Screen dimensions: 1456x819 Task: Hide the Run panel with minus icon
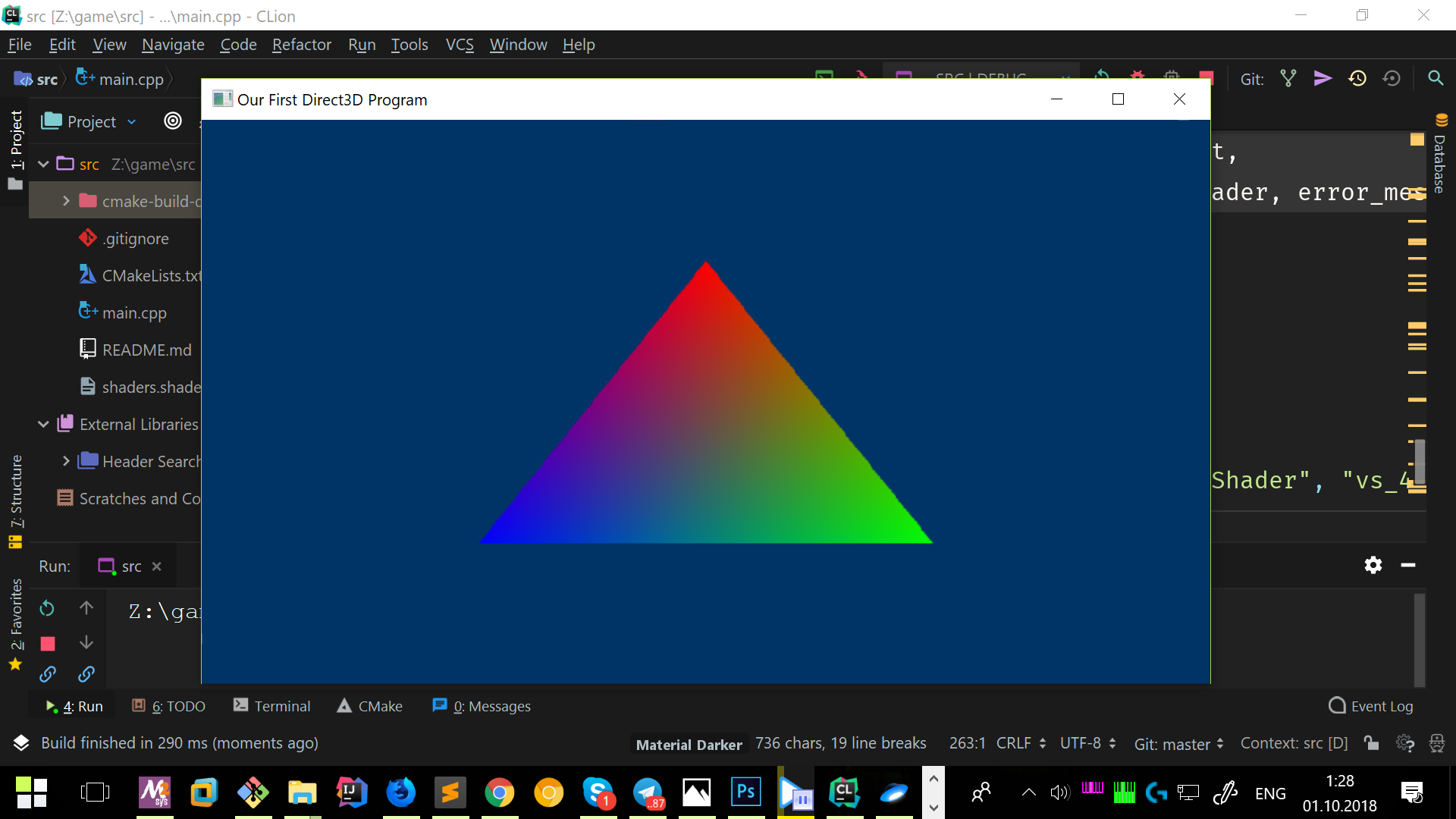(1408, 565)
